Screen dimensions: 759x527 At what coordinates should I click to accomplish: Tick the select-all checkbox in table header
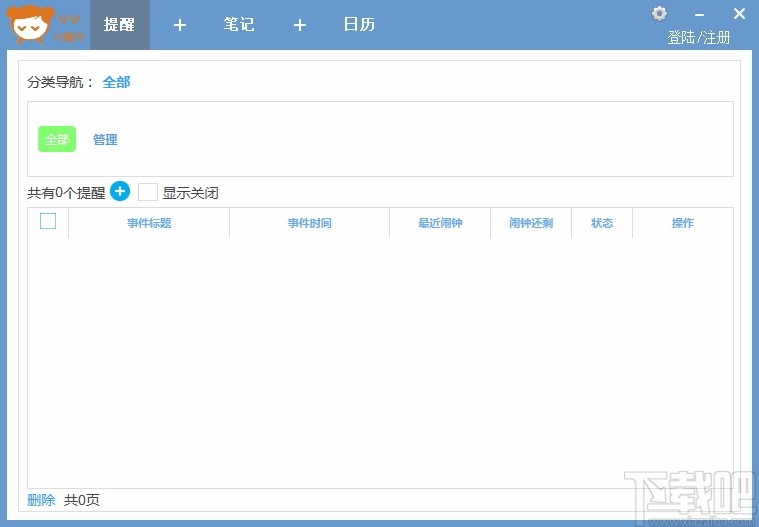pos(48,221)
